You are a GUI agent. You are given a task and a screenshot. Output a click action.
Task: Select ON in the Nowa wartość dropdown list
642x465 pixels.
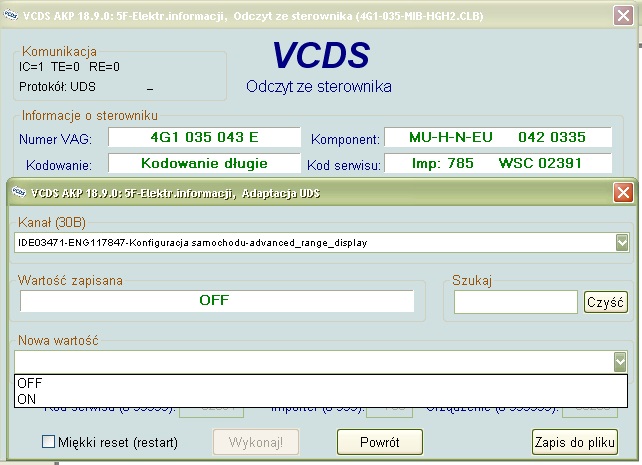(x=321, y=399)
